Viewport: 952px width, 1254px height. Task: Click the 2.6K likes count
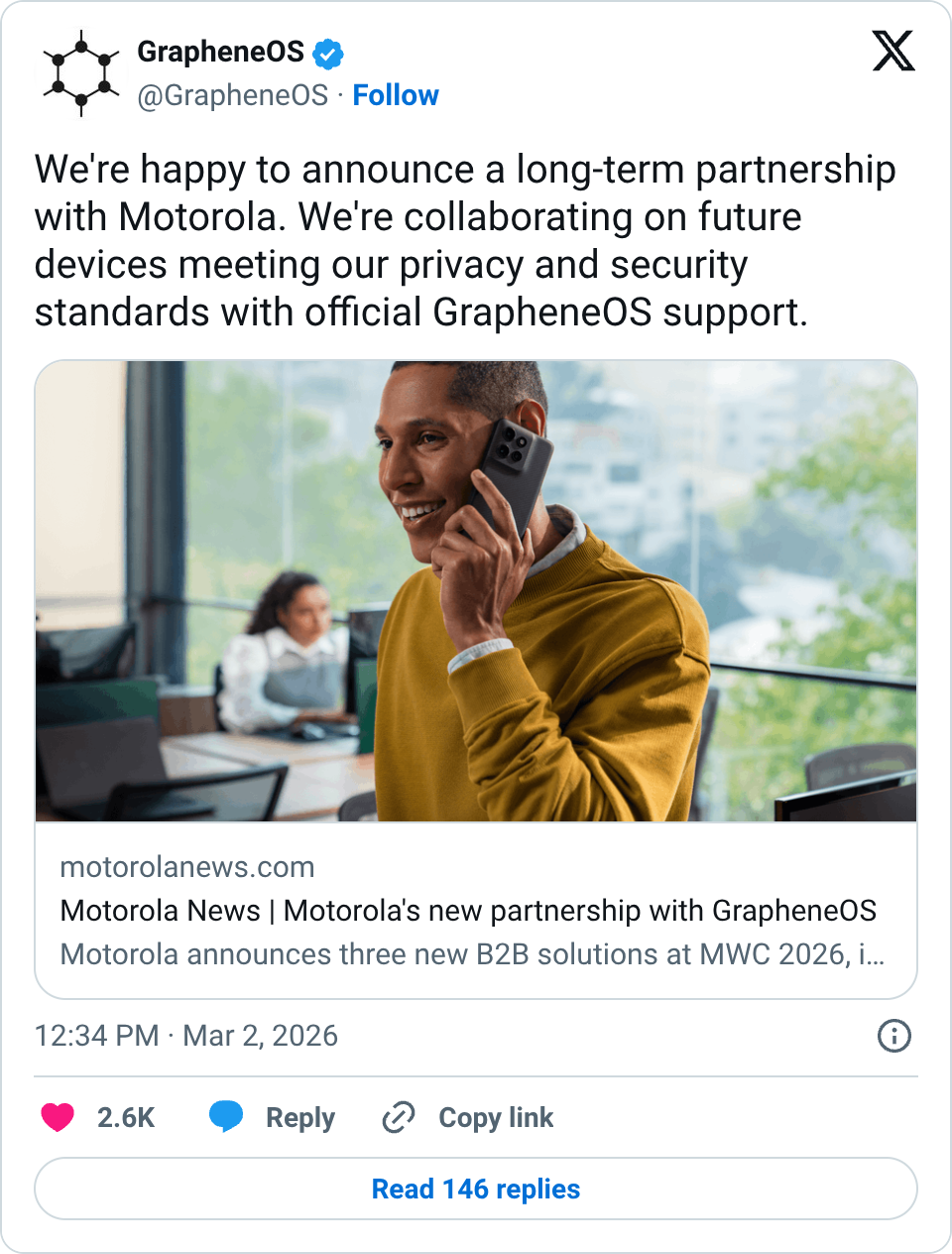click(126, 1118)
